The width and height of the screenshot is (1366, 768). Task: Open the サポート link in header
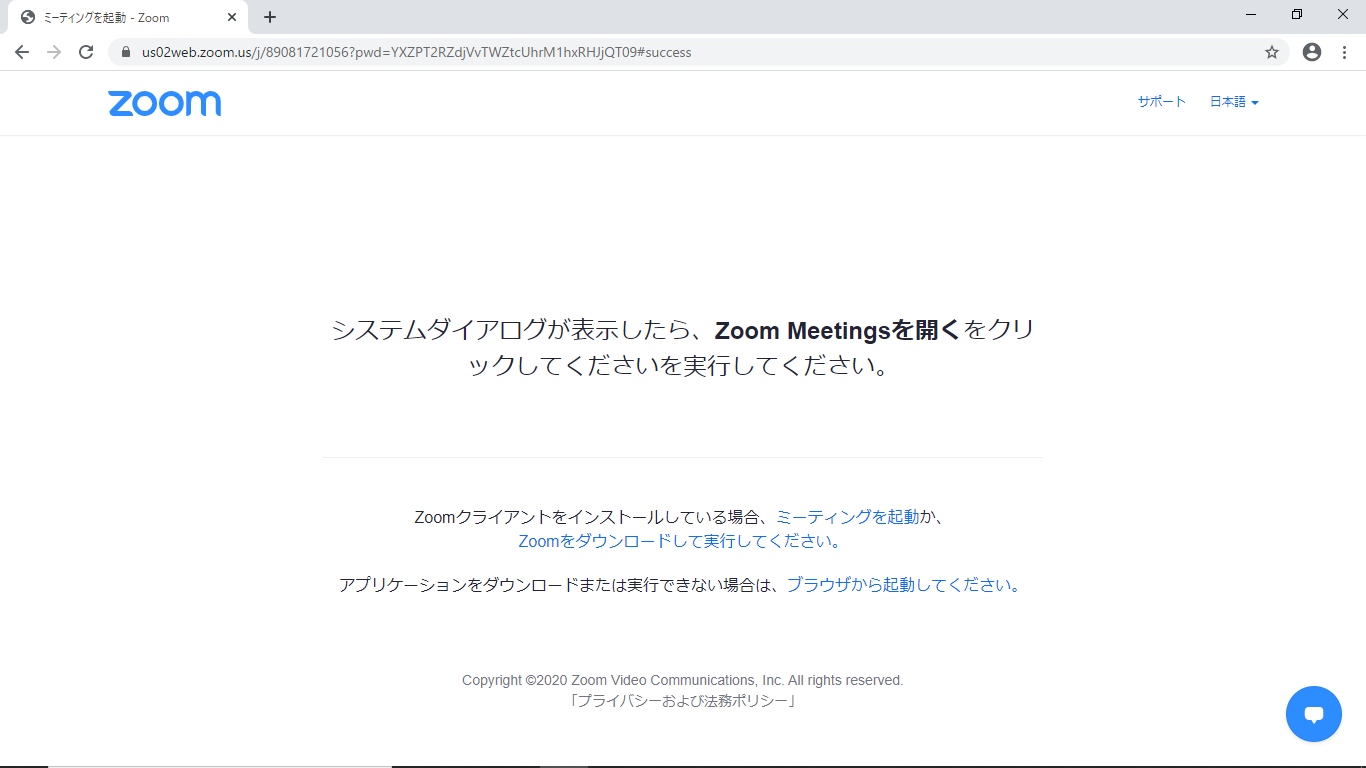point(1161,102)
